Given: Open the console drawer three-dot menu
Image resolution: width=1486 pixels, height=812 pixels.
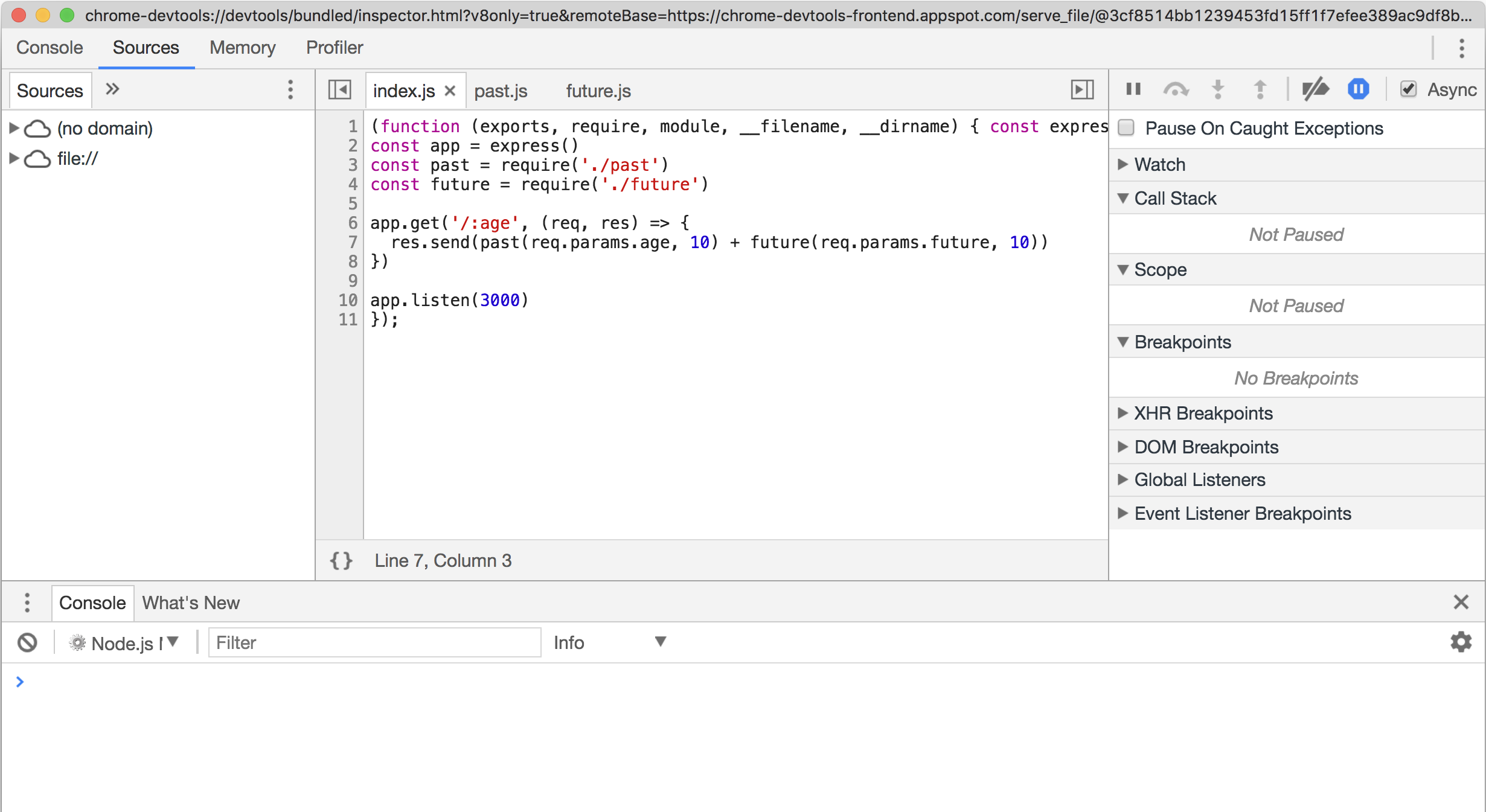Looking at the screenshot, I should click(x=27, y=602).
